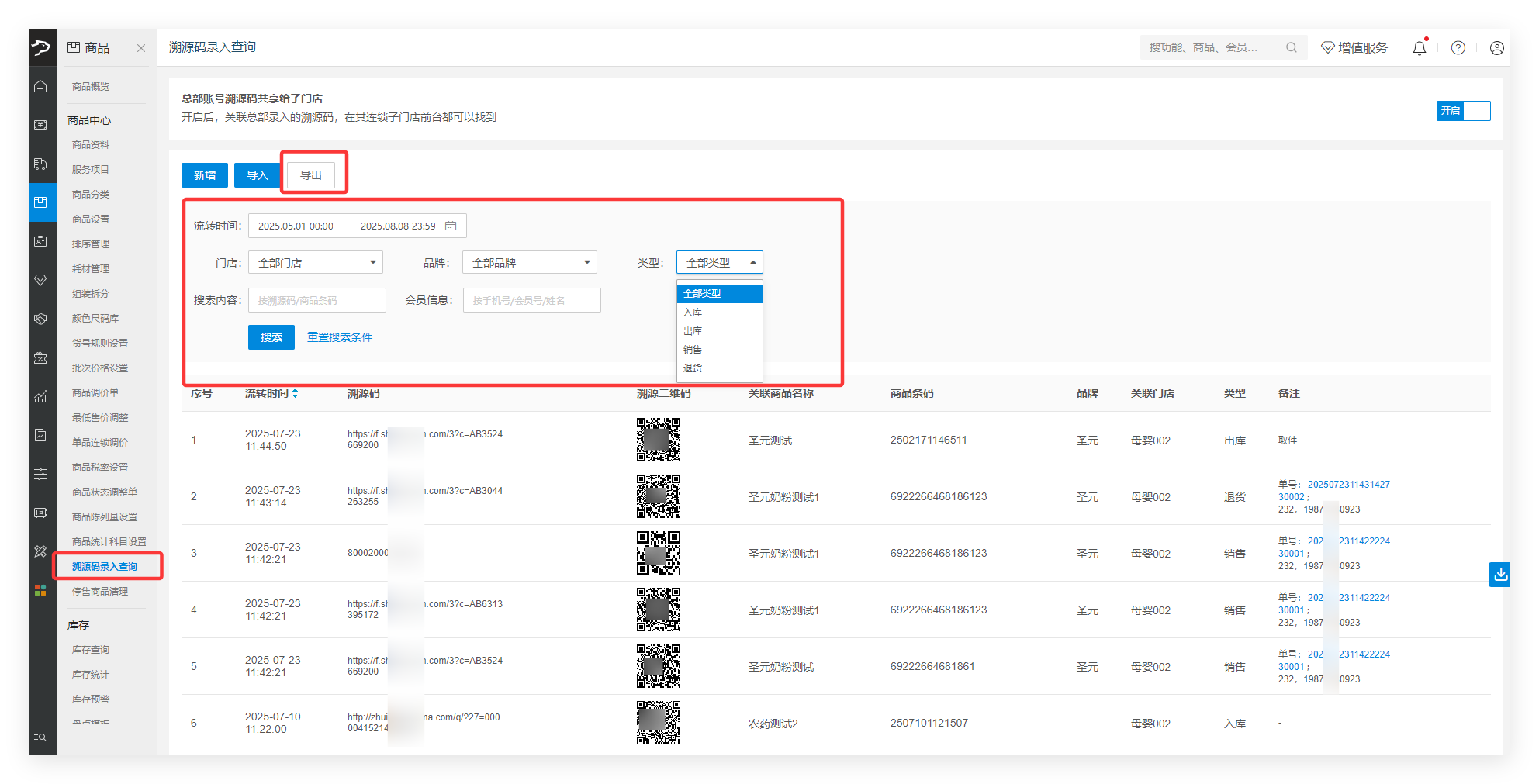Open 耗材管理 in side menu

pyautogui.click(x=91, y=269)
